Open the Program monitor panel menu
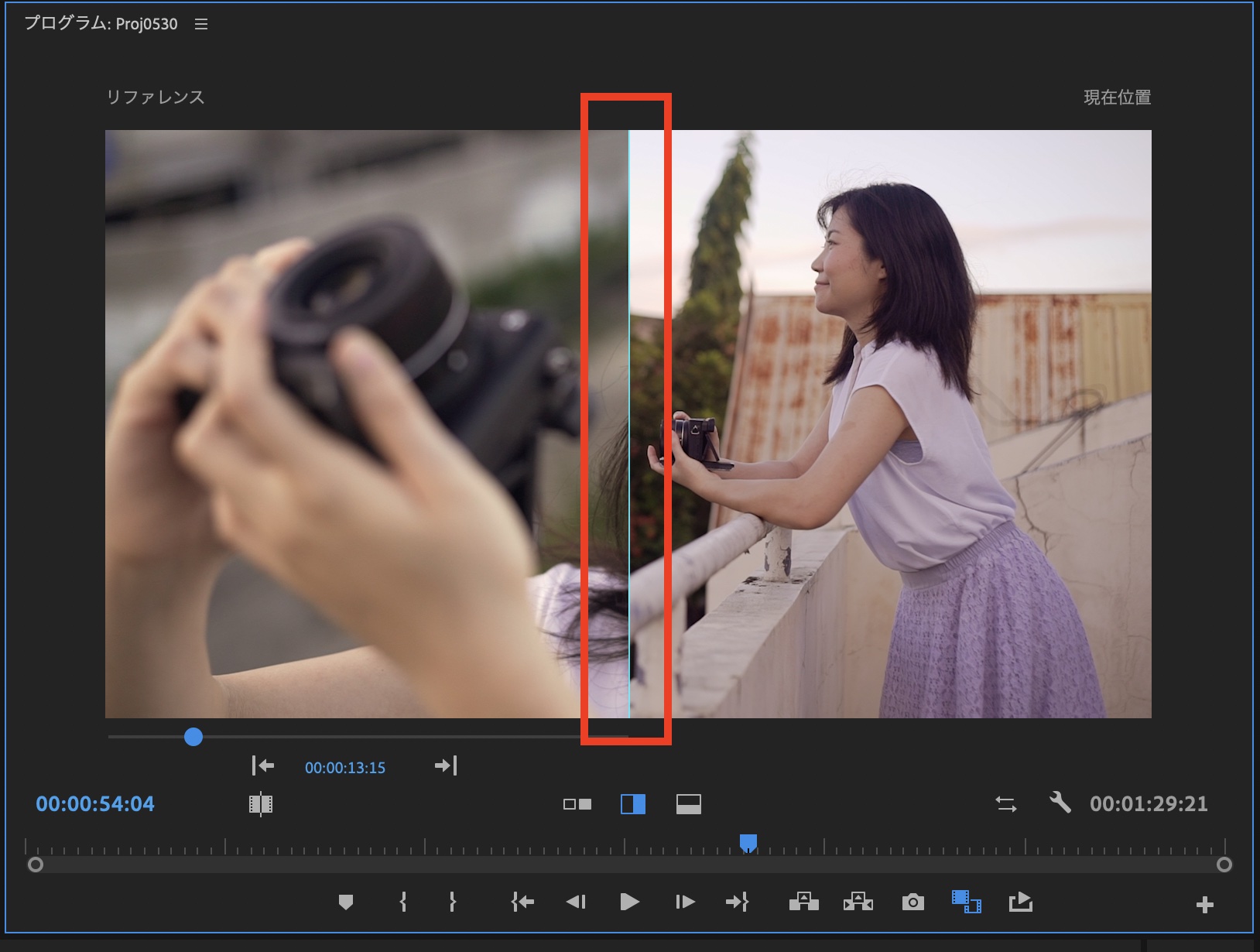 click(201, 25)
